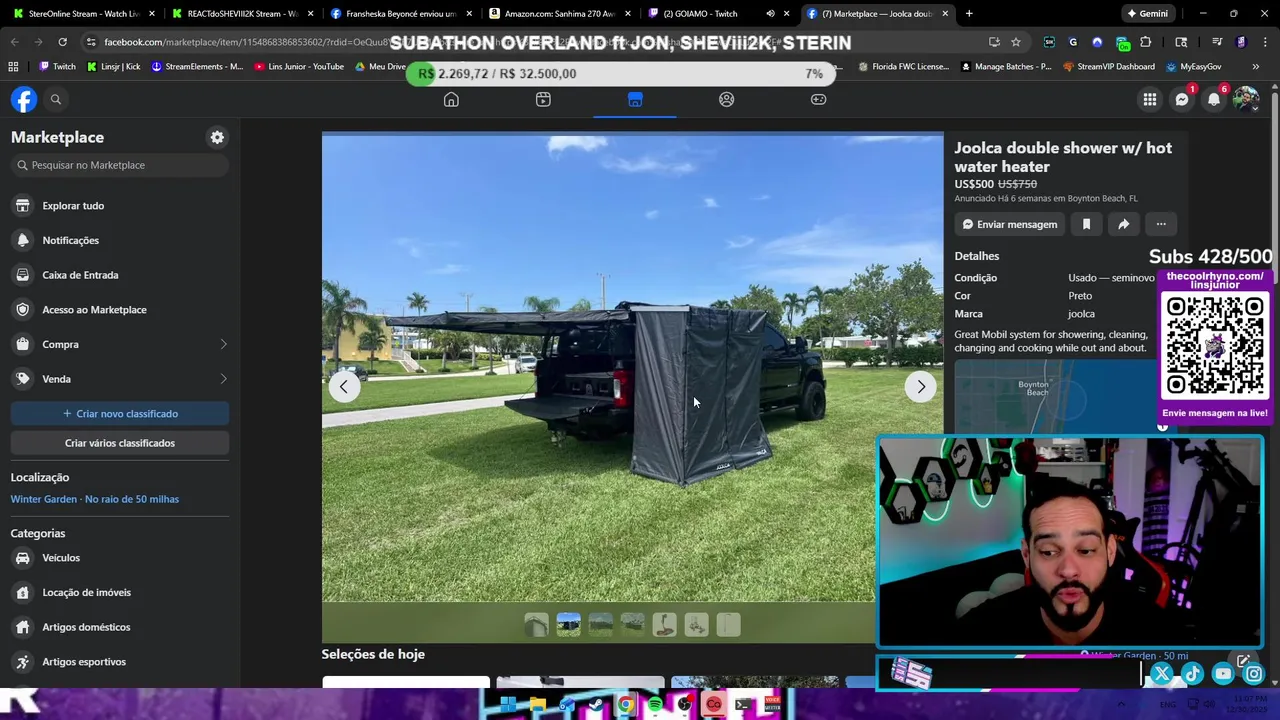Open a new browser tab plus
1280x720 pixels.
tap(969, 14)
